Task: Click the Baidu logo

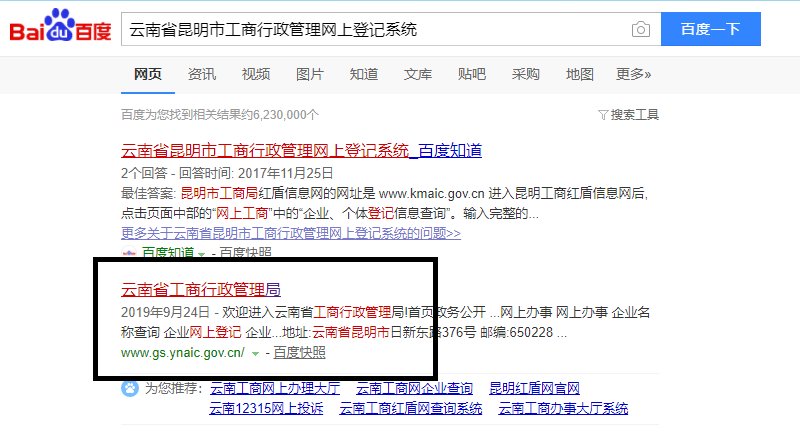Action: (60, 26)
